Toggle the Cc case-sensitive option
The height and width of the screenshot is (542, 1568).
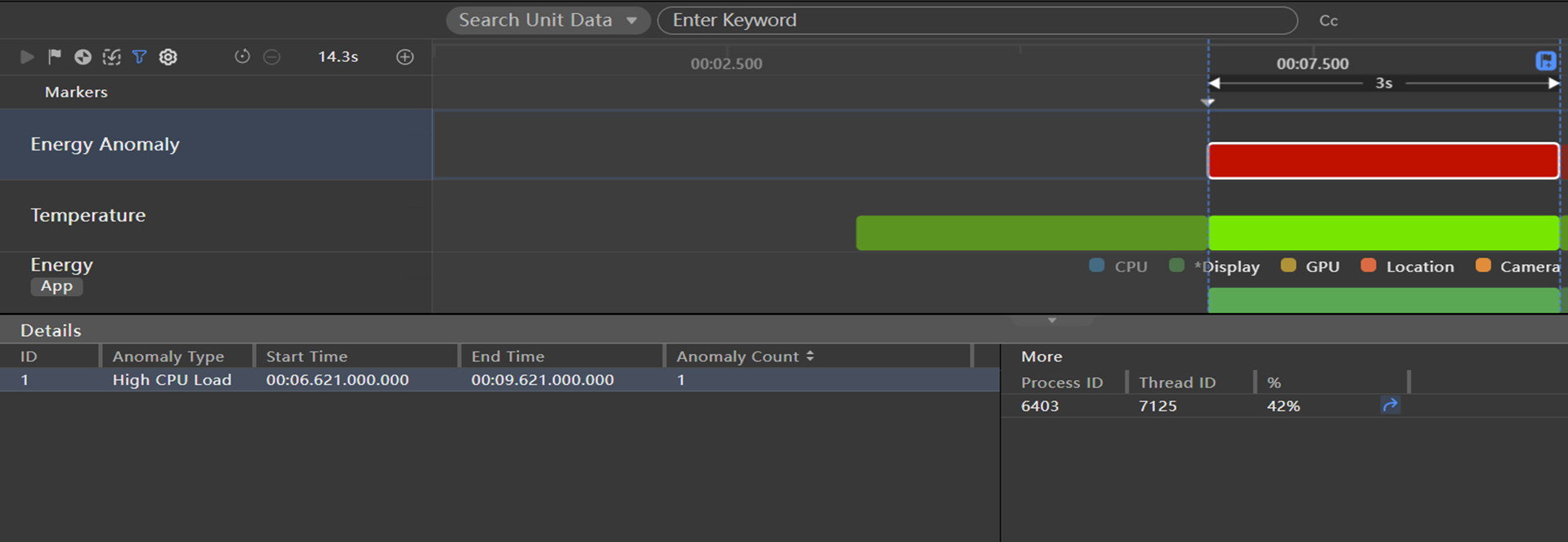[1328, 20]
